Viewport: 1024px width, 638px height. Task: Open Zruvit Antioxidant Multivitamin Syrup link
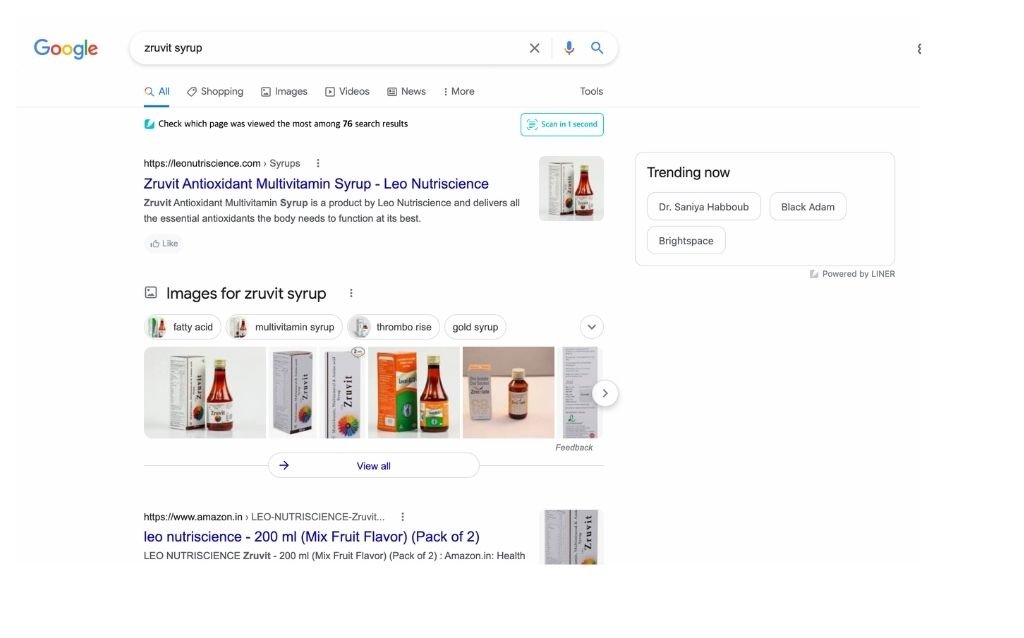click(316, 184)
